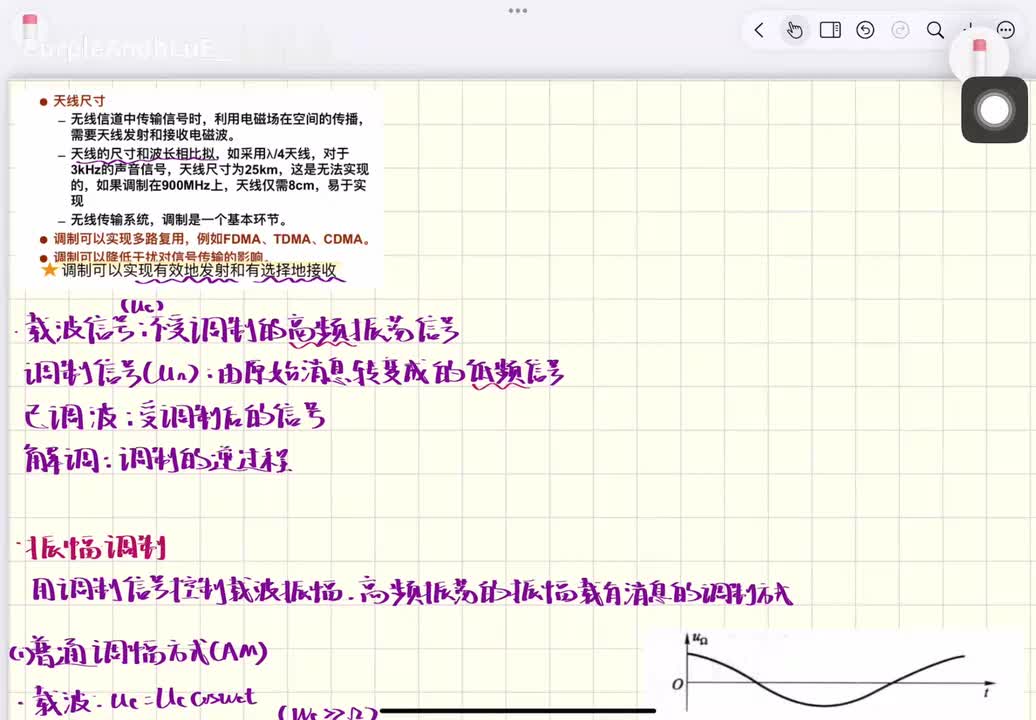Tap the line mentioning FDMA、TDMA、CDMA

212,239
